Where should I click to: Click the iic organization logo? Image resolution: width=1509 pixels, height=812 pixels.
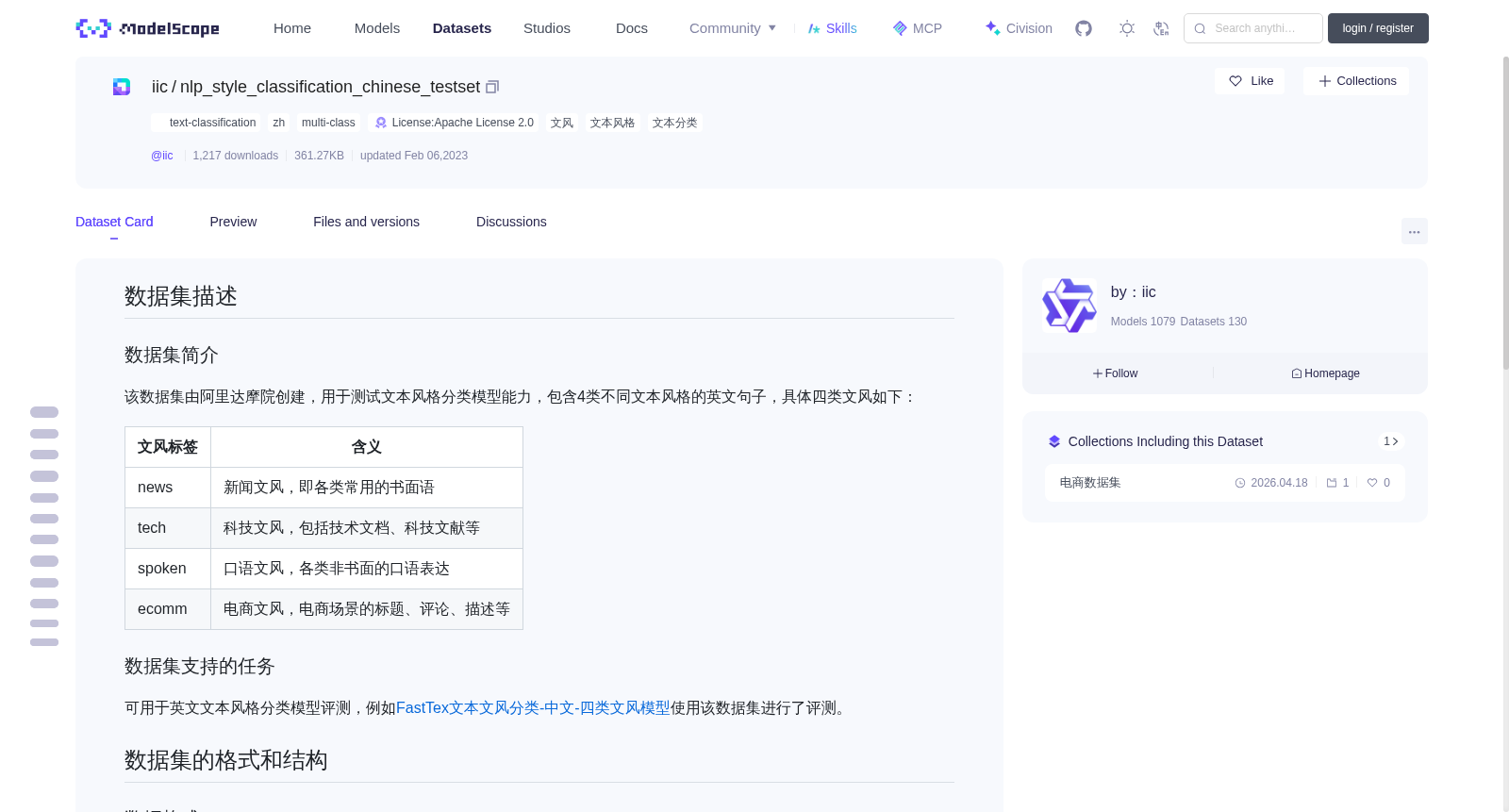[1070, 306]
